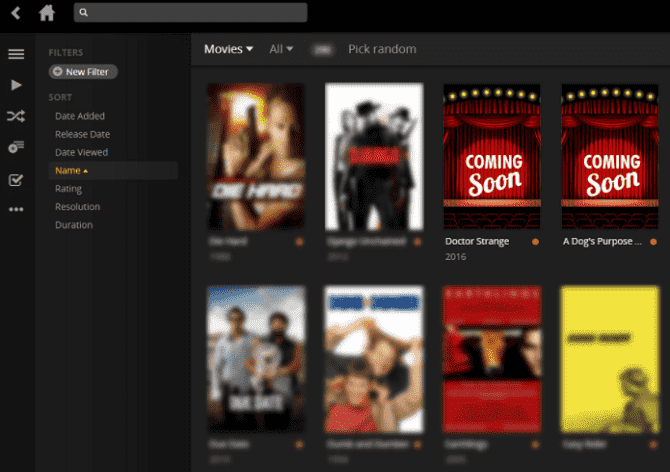This screenshot has height=472, width=670.
Task: Sort by Rating
Action: (68, 188)
